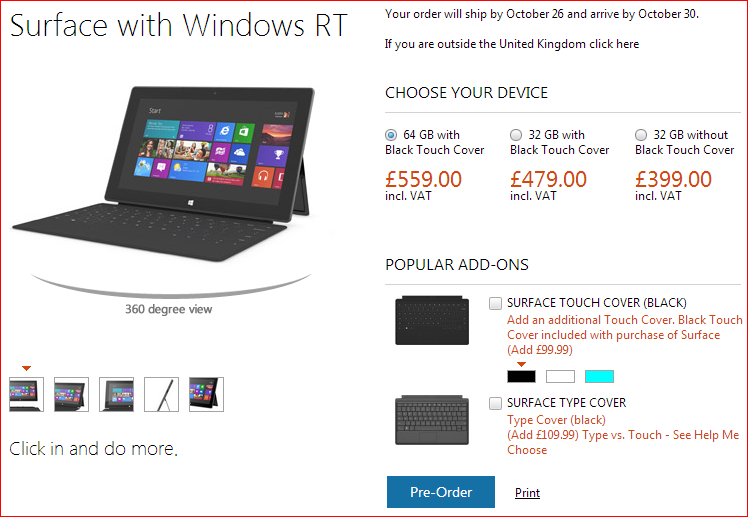
Task: Open third thumbnail showing front-facing tablet
Action: pyautogui.click(x=116, y=394)
